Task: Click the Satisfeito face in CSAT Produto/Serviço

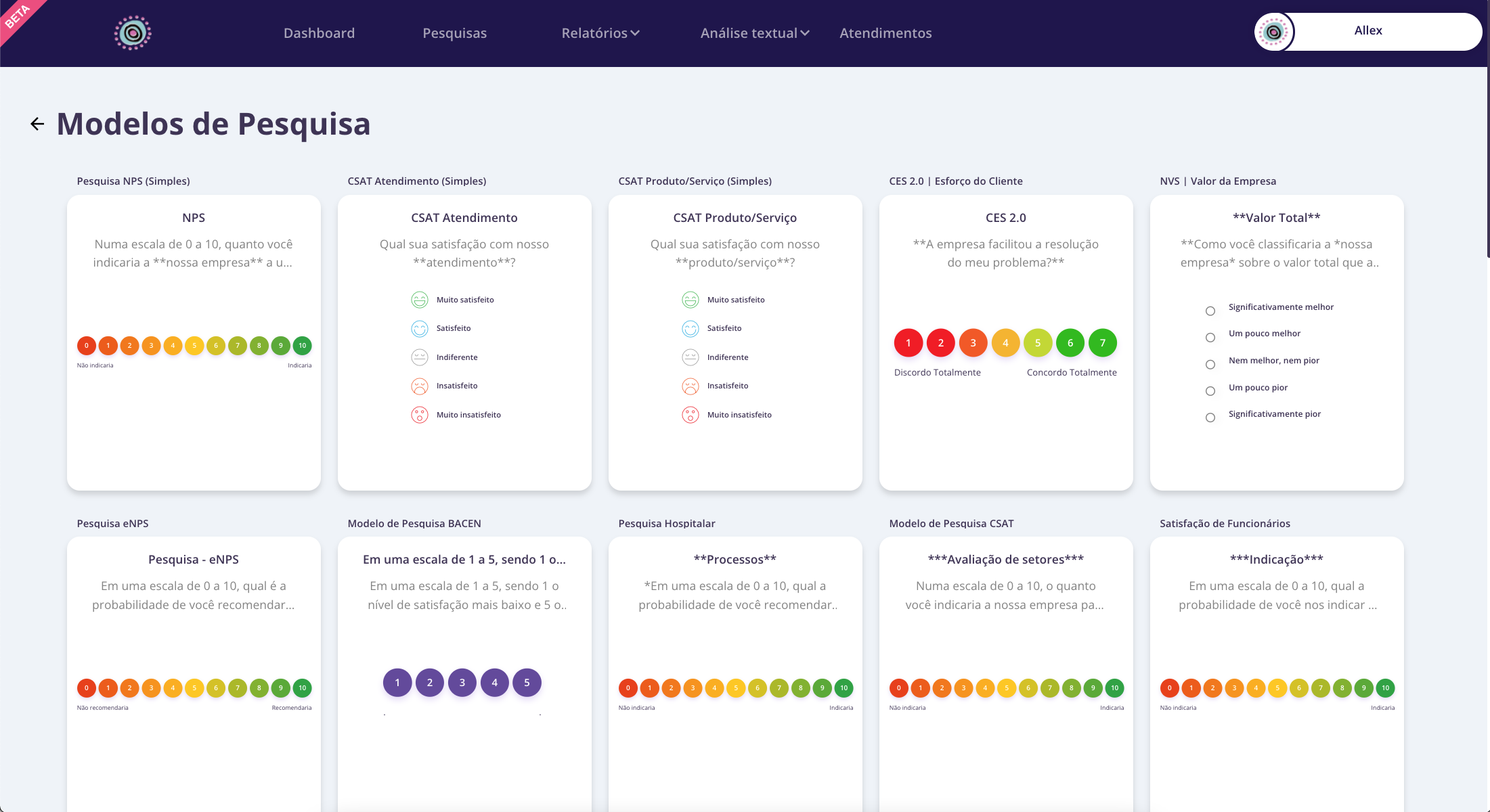Action: [691, 328]
